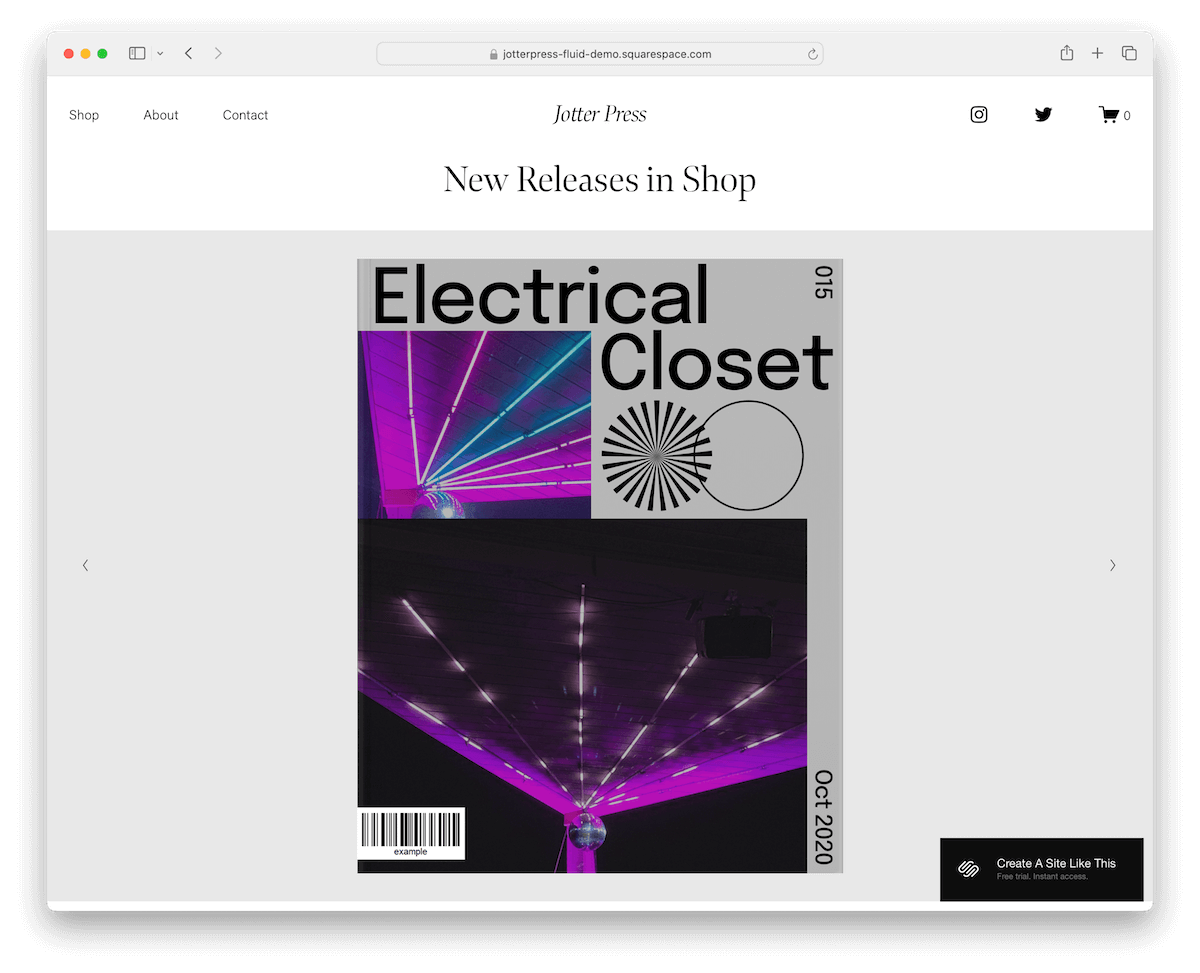Click the tab overview icon
The width and height of the screenshot is (1200, 973).
pyautogui.click(x=1129, y=53)
